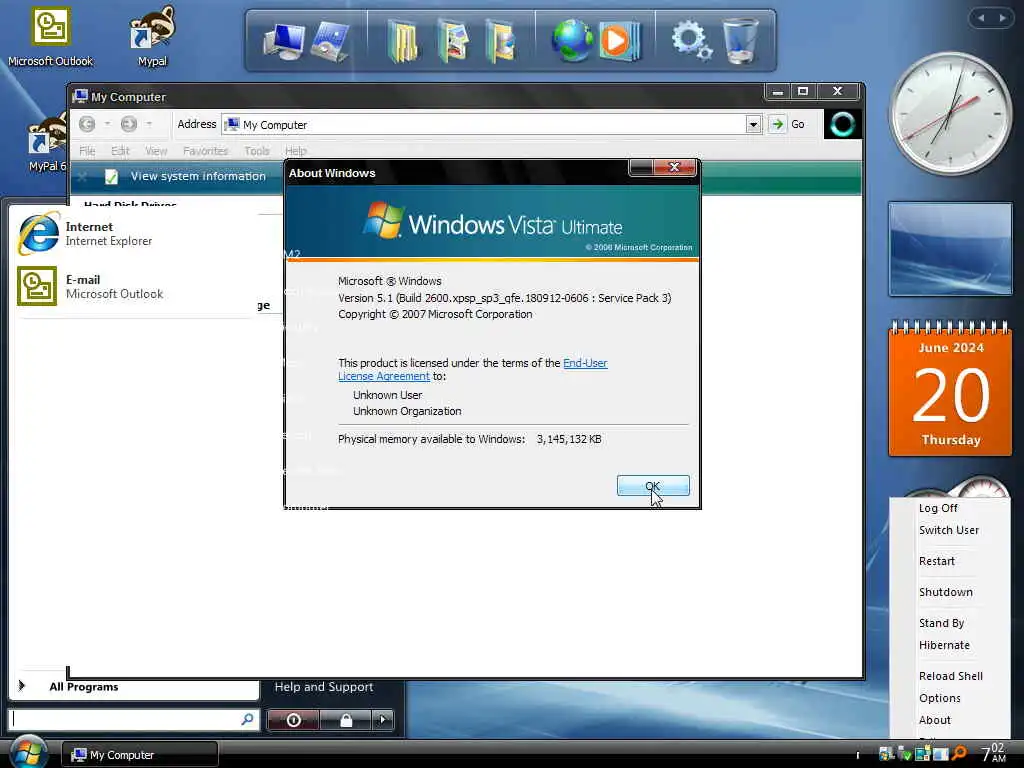Click the green shield tray icon
The width and height of the screenshot is (1024, 768).
[x=904, y=754]
